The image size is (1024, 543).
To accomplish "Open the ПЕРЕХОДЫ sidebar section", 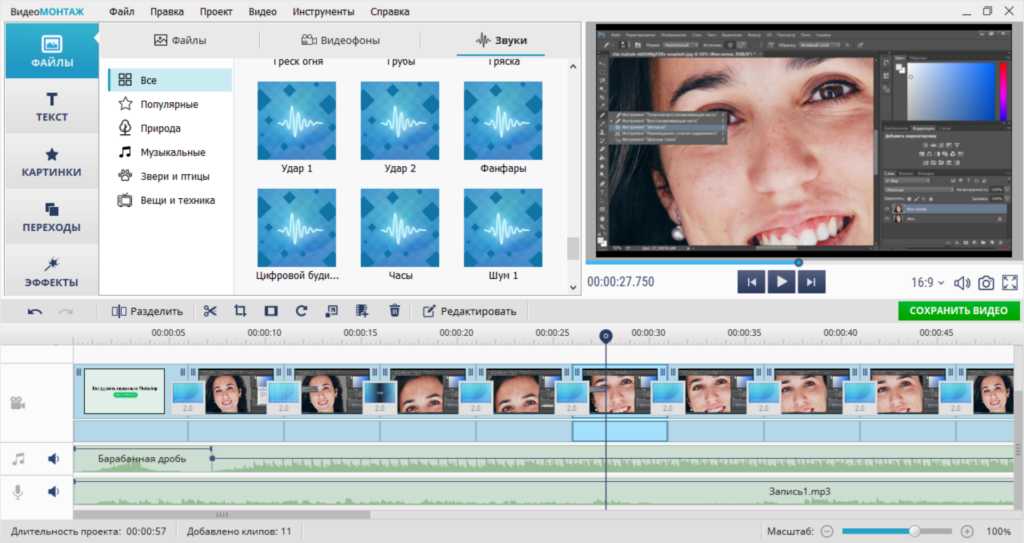I will (x=52, y=217).
